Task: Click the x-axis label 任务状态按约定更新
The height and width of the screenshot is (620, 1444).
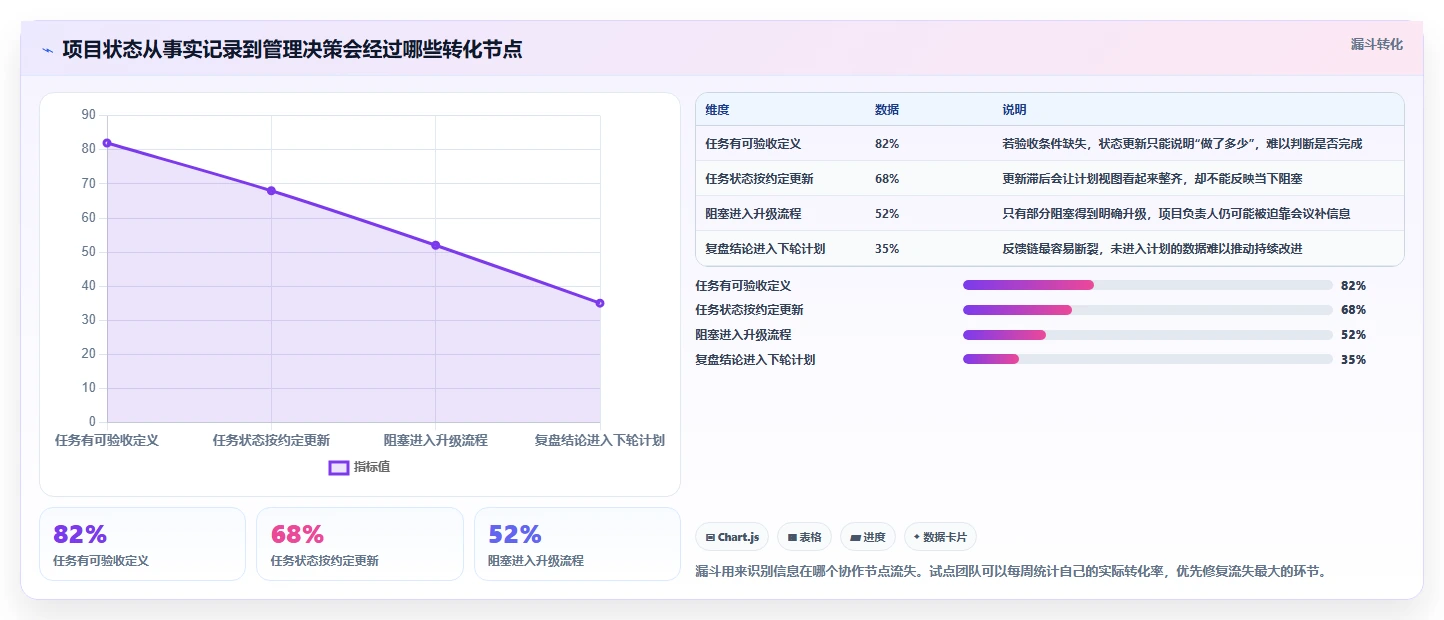Action: [x=271, y=440]
